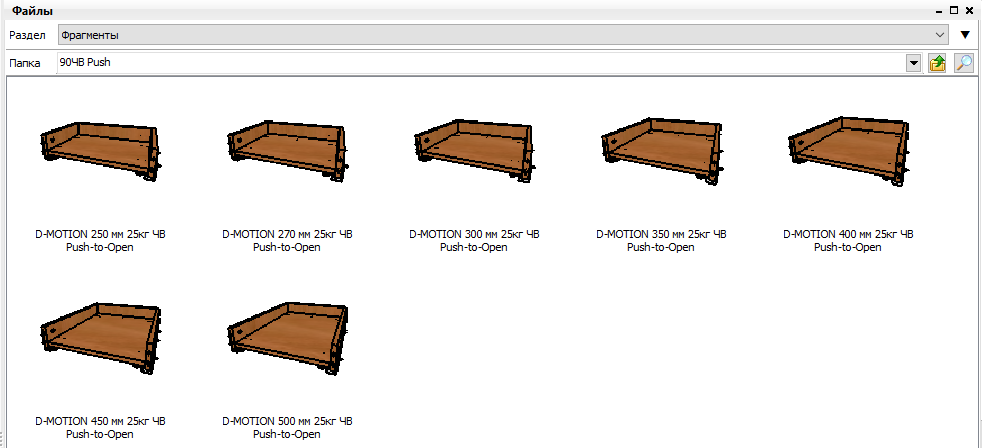Select the D-MOTION 500 мм drawer thumbnail
This screenshot has height=448, width=982.
pyautogui.click(x=287, y=338)
